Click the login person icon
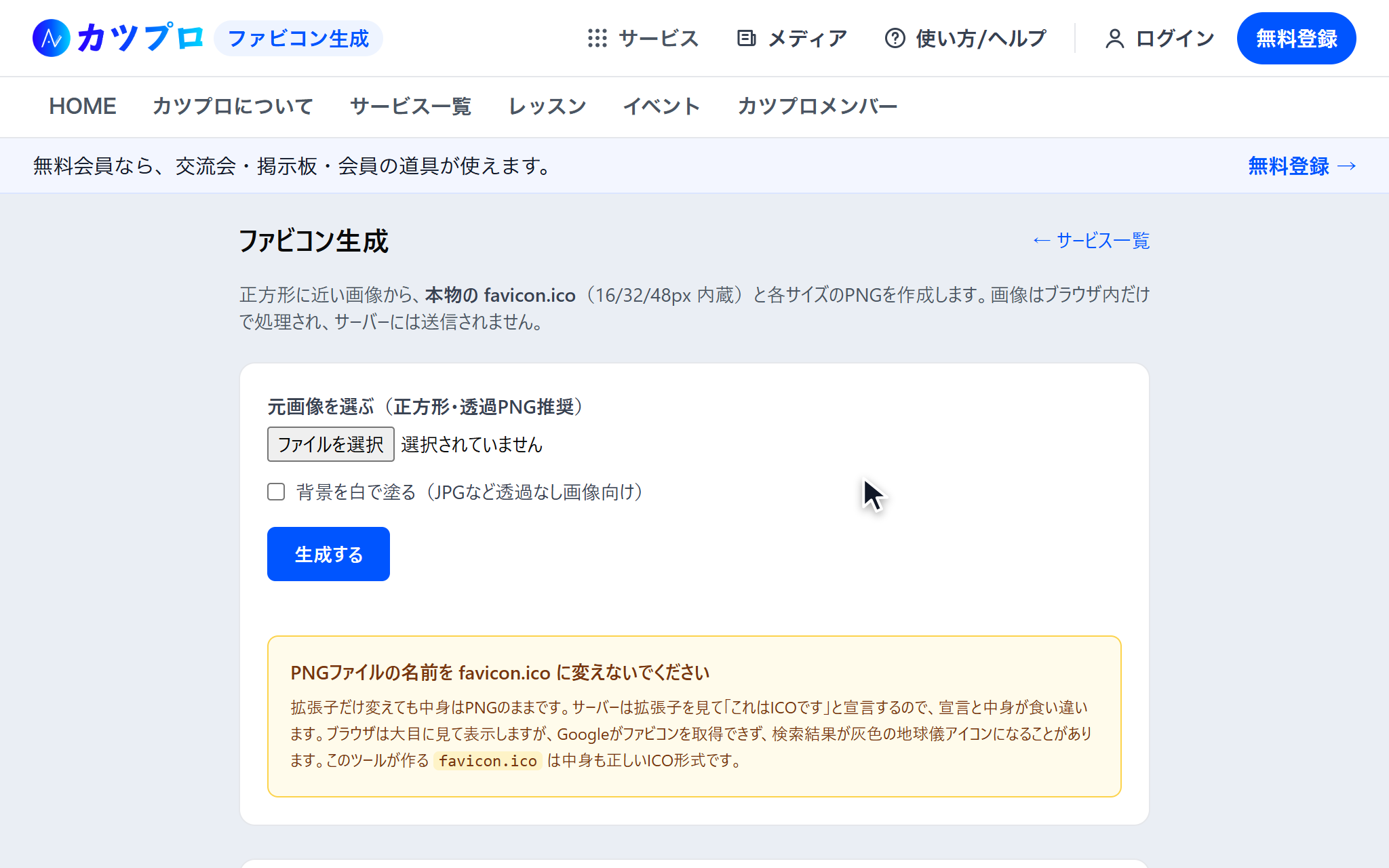The width and height of the screenshot is (1389, 868). tap(1114, 38)
